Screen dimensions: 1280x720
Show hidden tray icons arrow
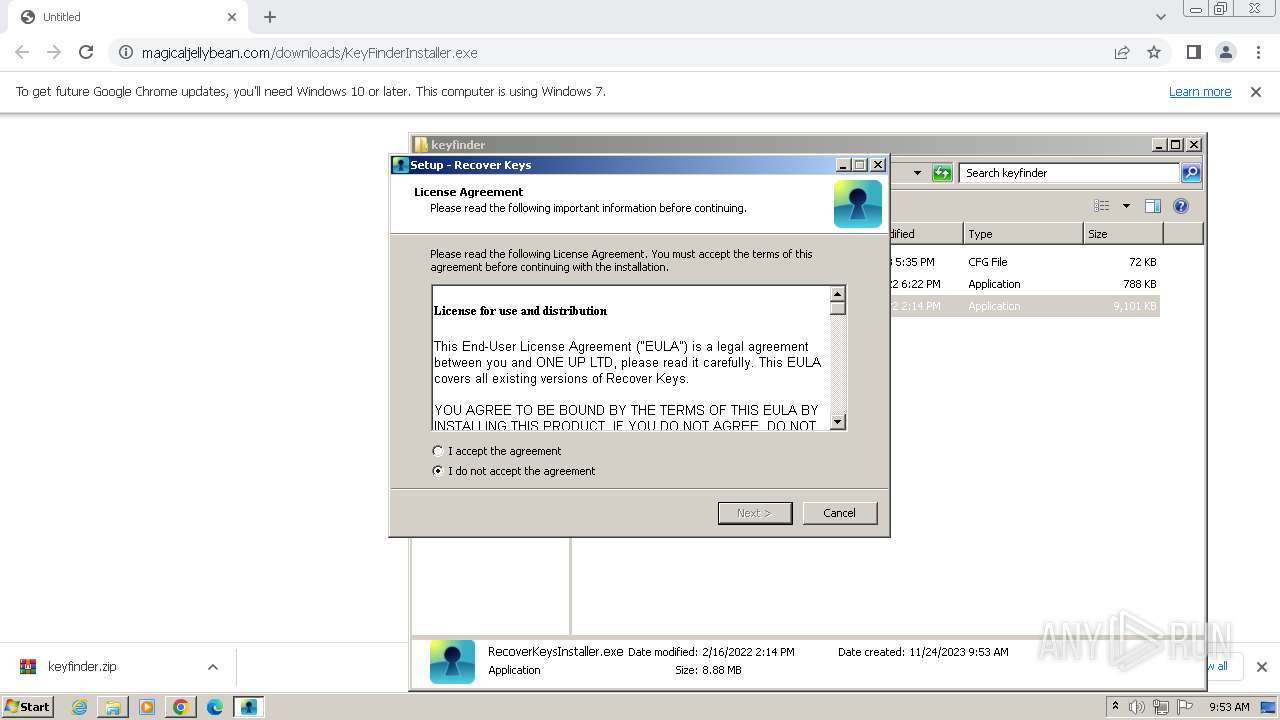(1115, 707)
